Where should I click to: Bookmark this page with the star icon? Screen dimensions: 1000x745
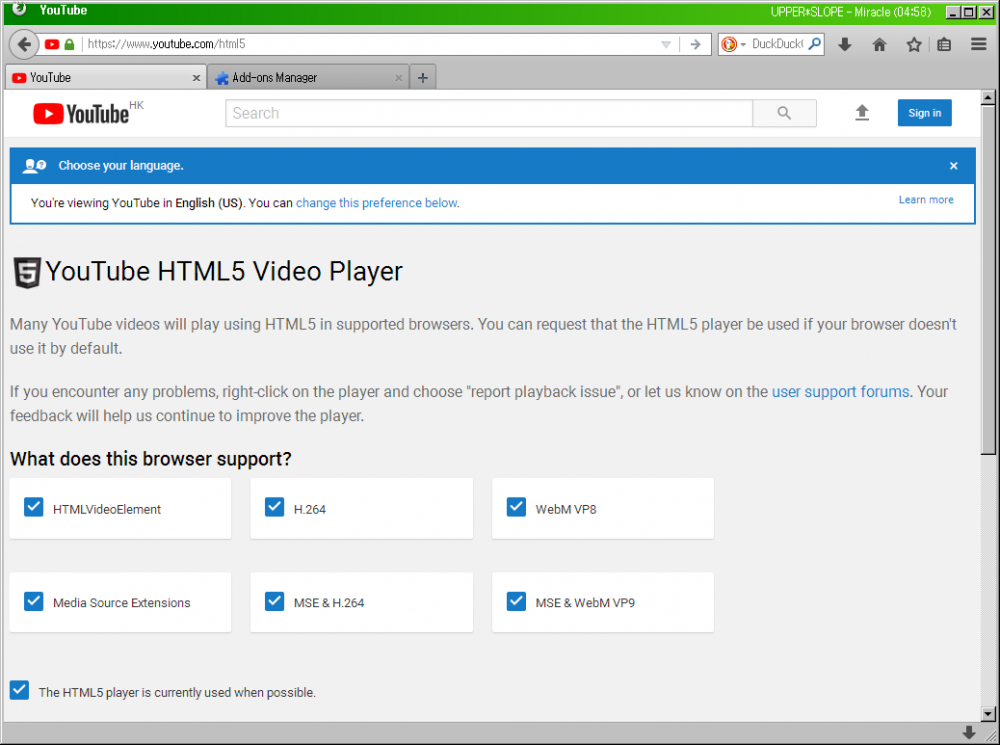[913, 44]
